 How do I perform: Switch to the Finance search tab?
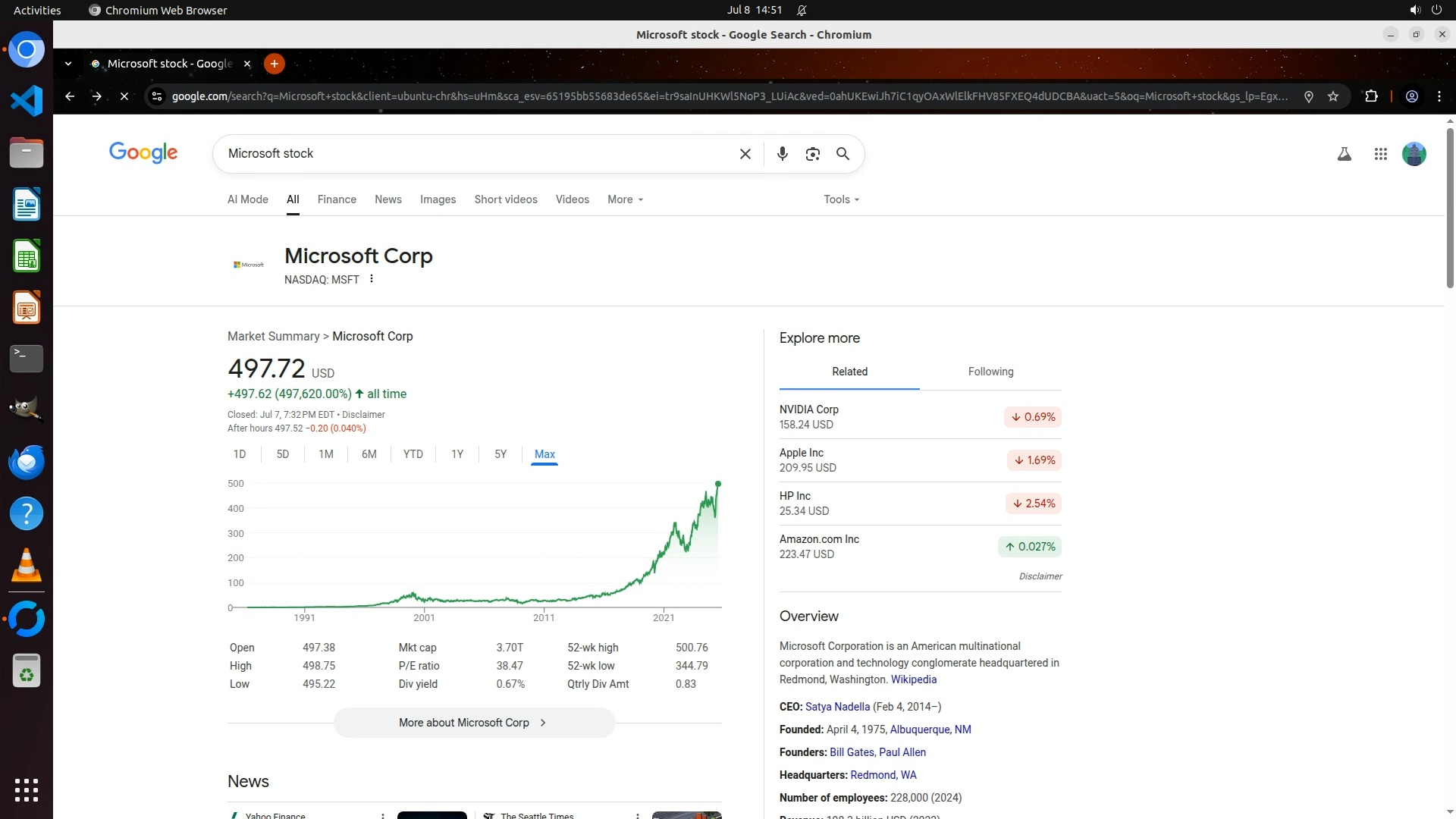[337, 199]
